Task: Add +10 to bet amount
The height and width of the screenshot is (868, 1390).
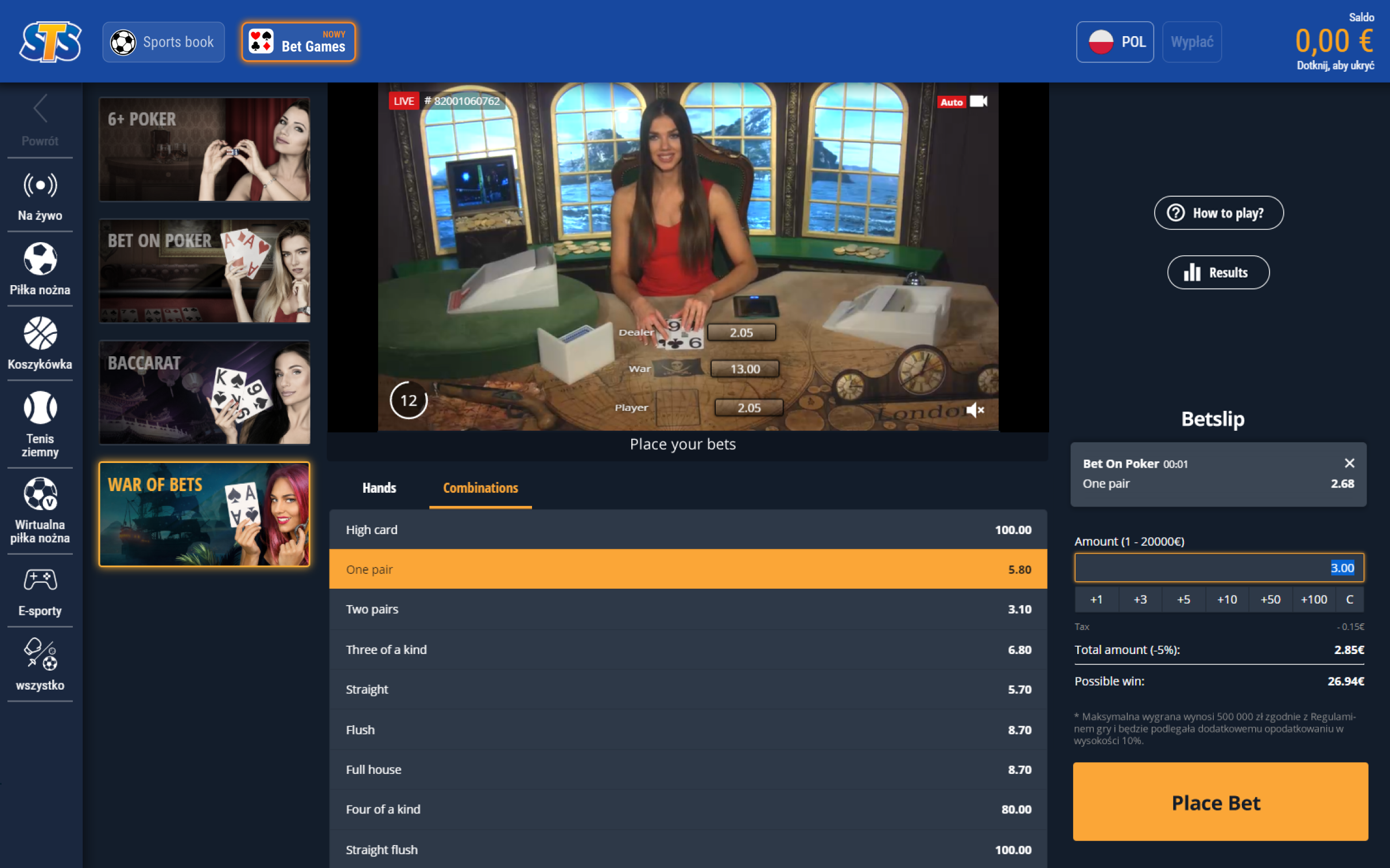Action: [x=1226, y=600]
